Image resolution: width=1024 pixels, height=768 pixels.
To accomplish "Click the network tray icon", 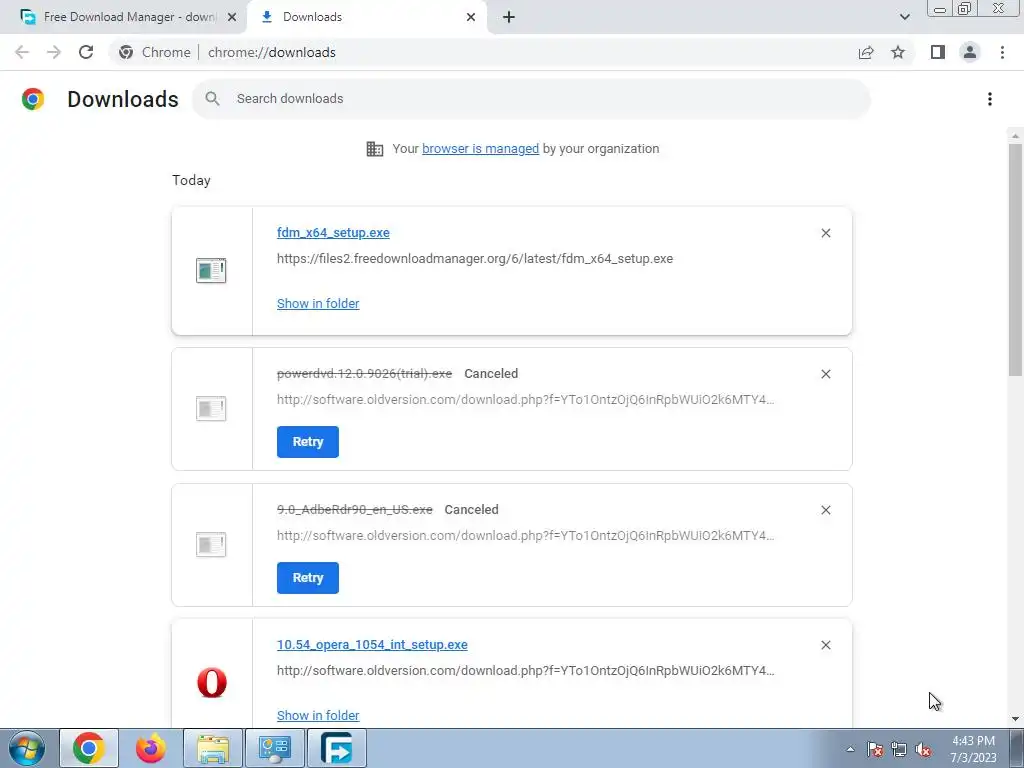I will [x=899, y=750].
